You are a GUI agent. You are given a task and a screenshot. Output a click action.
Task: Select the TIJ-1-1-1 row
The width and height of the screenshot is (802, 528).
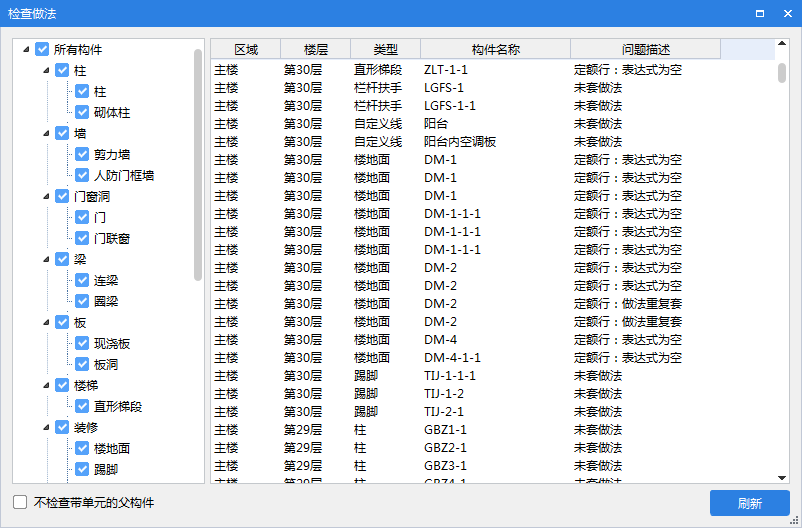[x=493, y=376]
